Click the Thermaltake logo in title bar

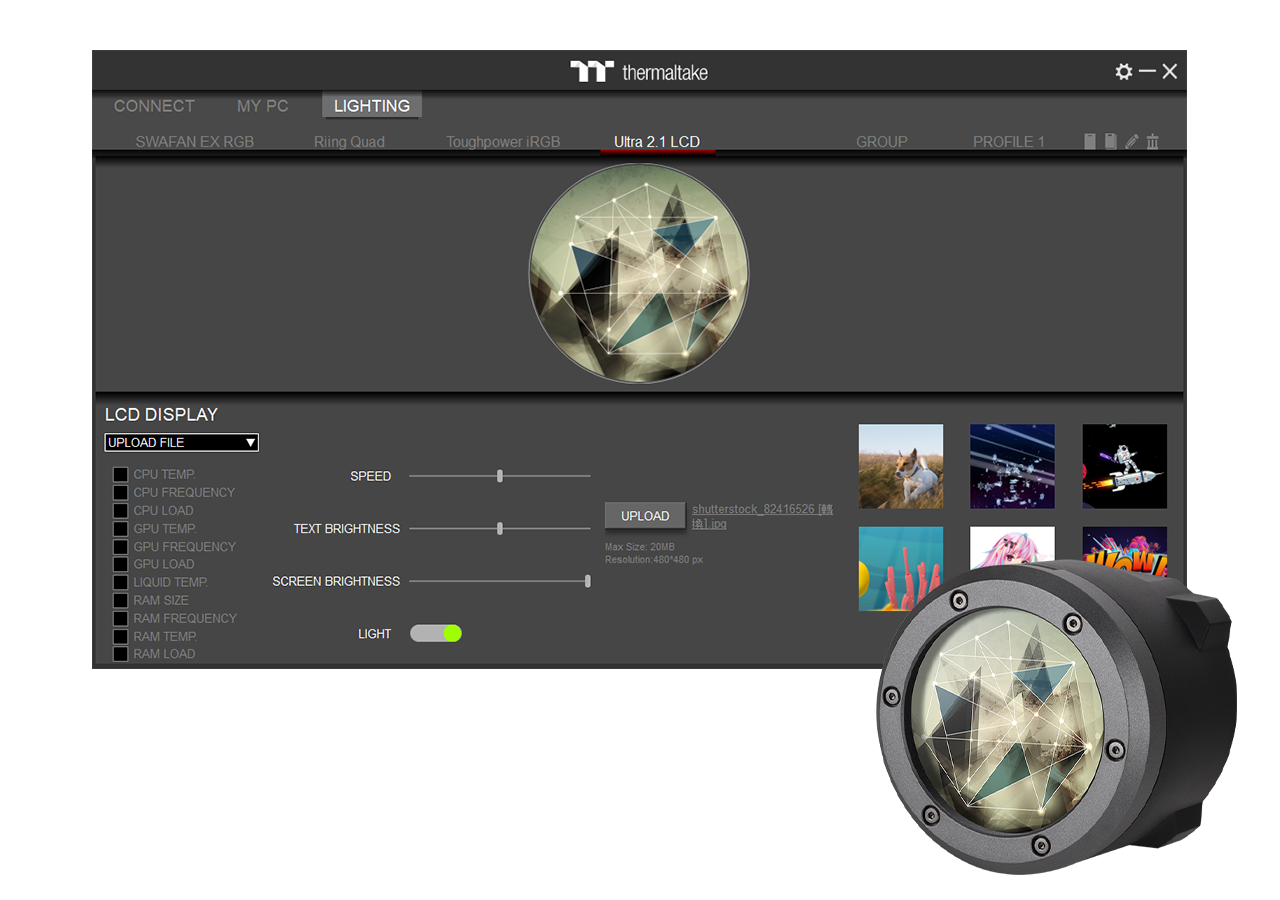click(x=639, y=72)
